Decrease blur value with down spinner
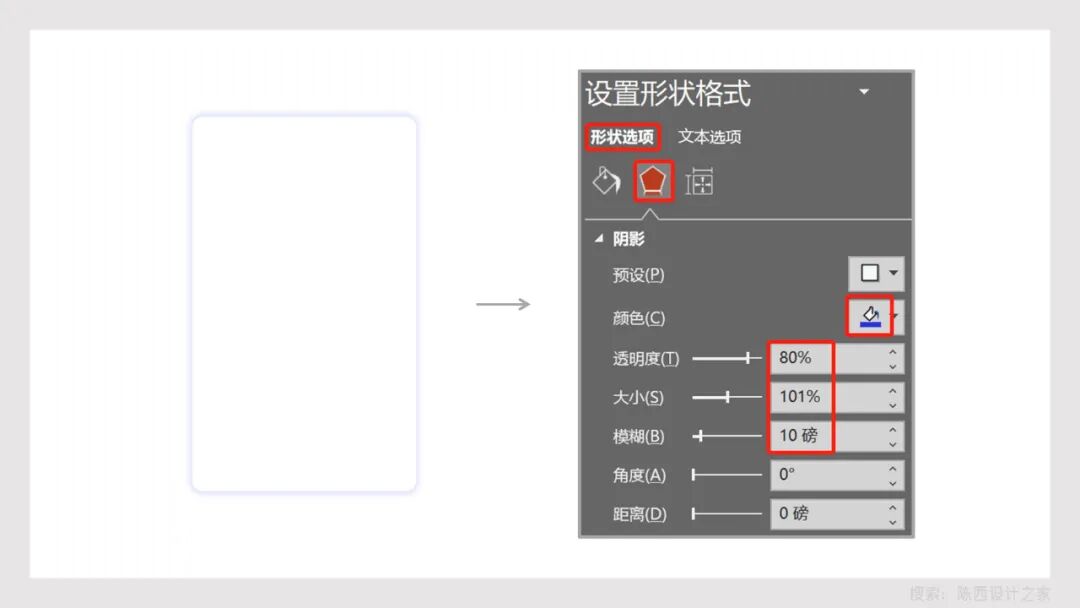The image size is (1080, 608). tap(893, 444)
